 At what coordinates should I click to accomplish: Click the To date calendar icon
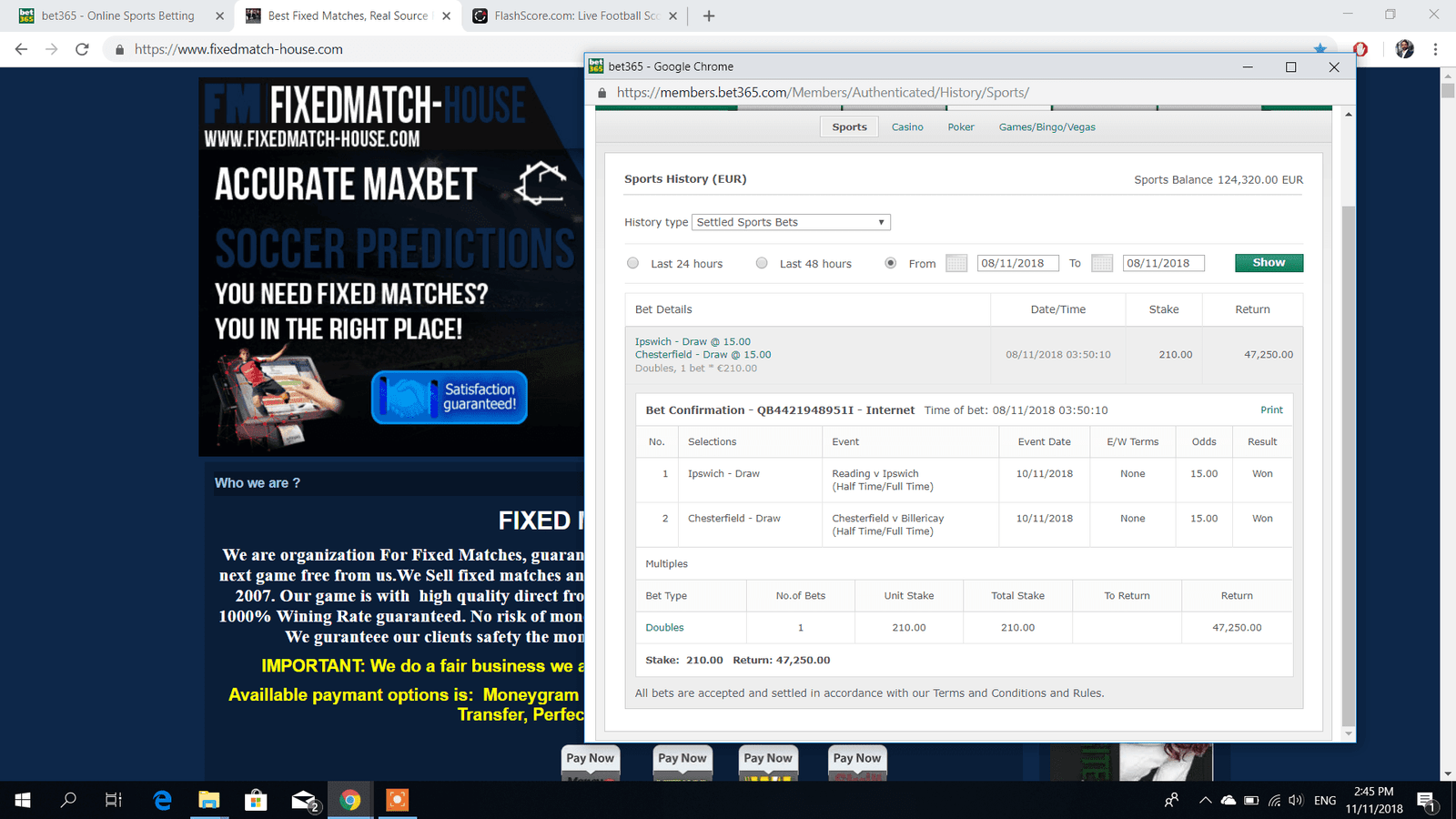click(x=1102, y=263)
